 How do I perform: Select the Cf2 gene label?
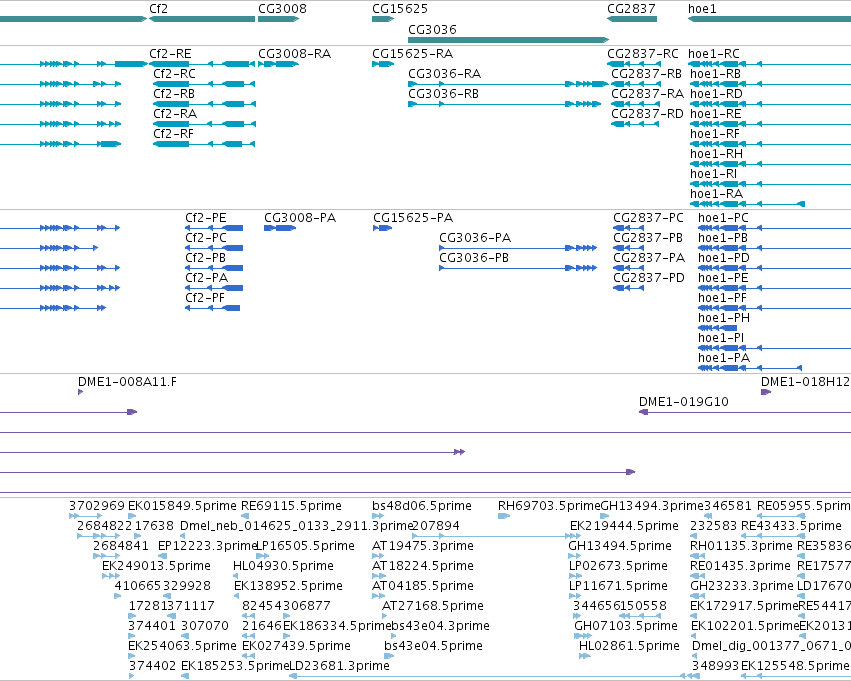(158, 9)
